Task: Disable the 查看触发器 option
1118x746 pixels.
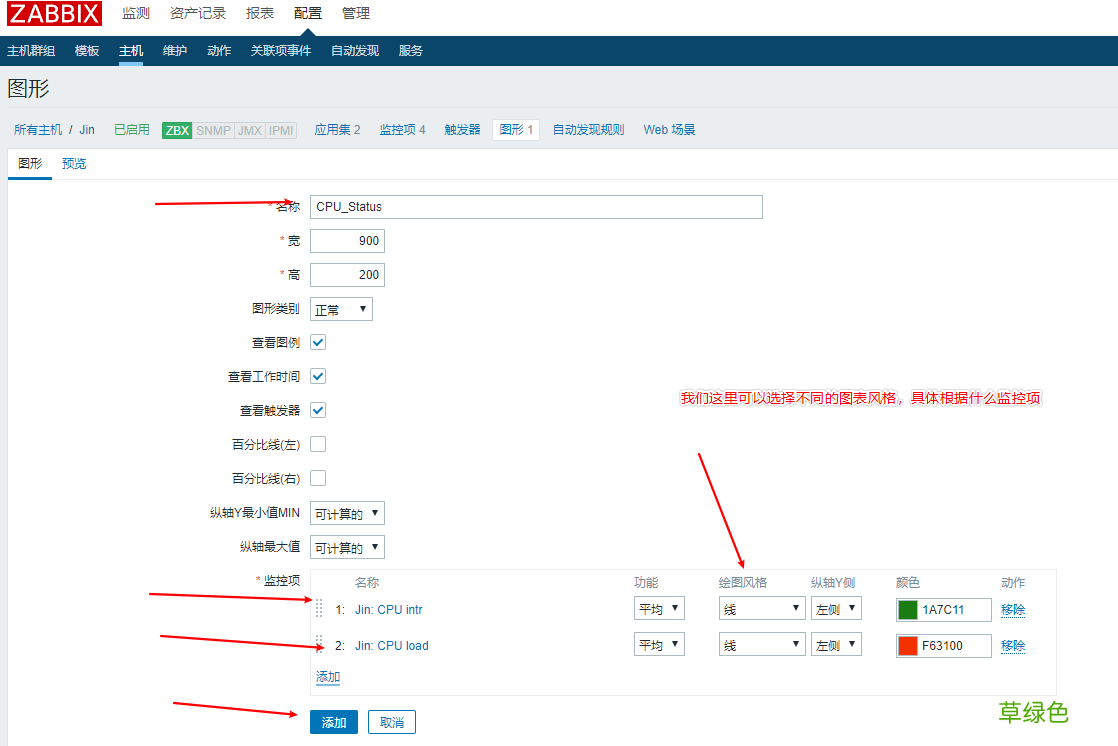Action: pos(317,410)
